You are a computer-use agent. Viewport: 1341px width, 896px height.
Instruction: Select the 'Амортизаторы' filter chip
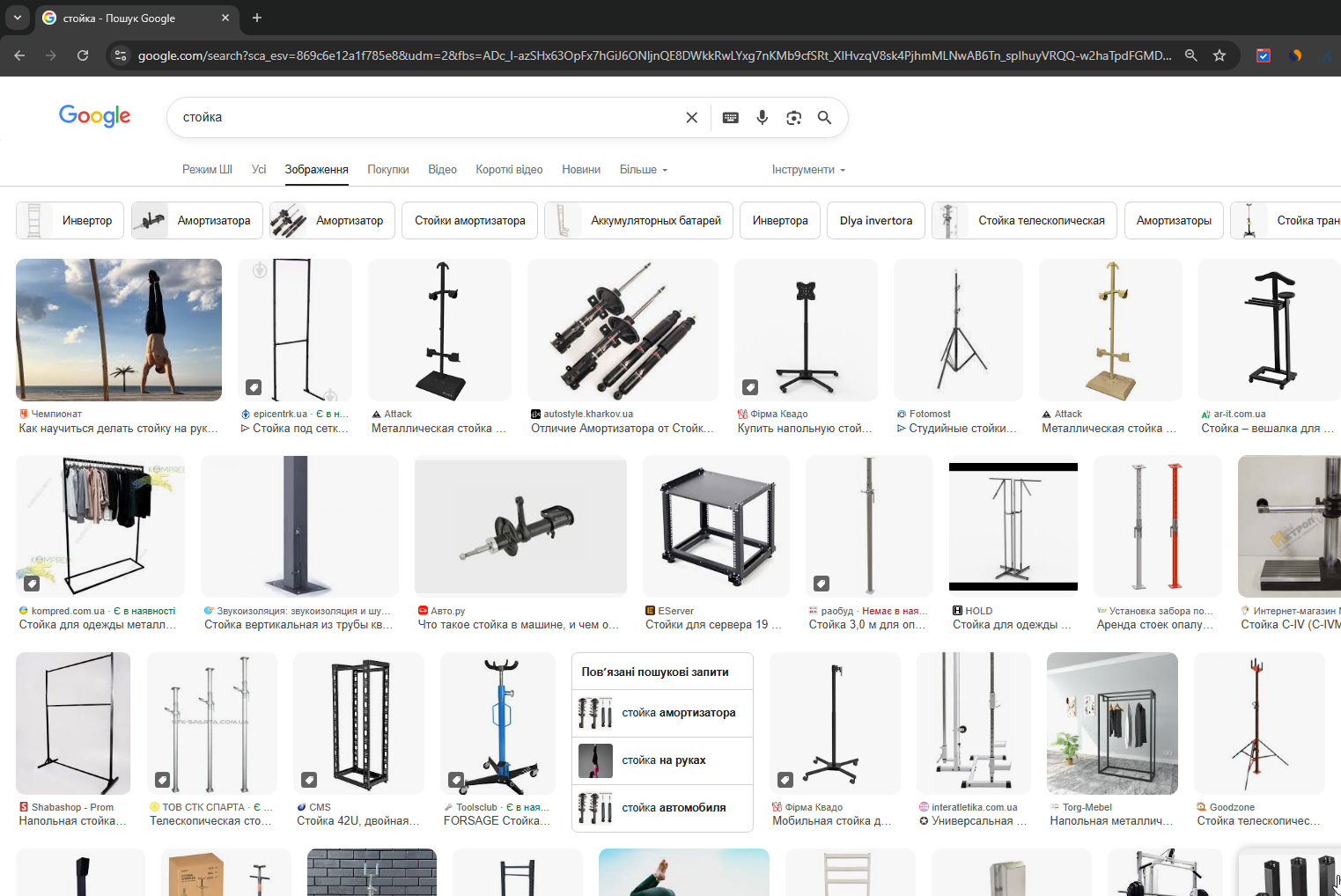1174,221
